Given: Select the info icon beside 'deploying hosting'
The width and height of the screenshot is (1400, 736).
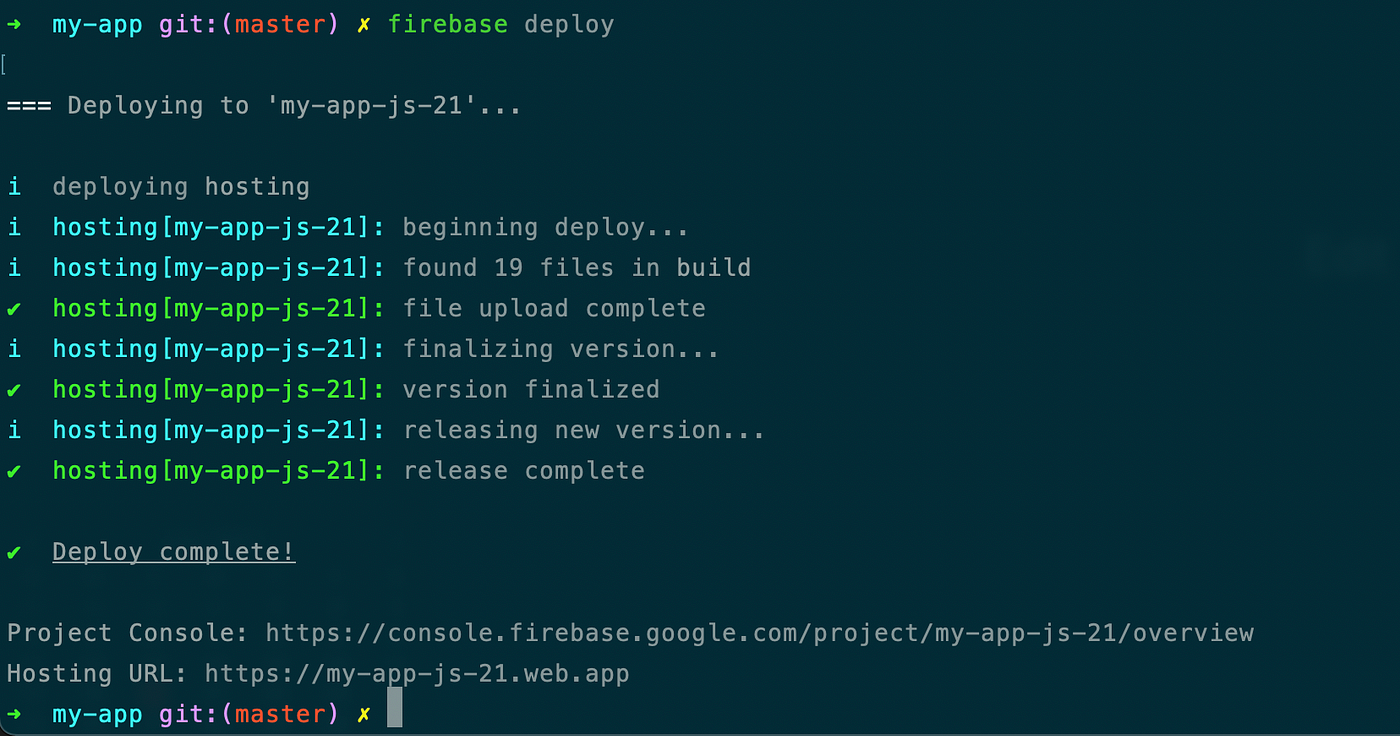Looking at the screenshot, I should [x=14, y=187].
